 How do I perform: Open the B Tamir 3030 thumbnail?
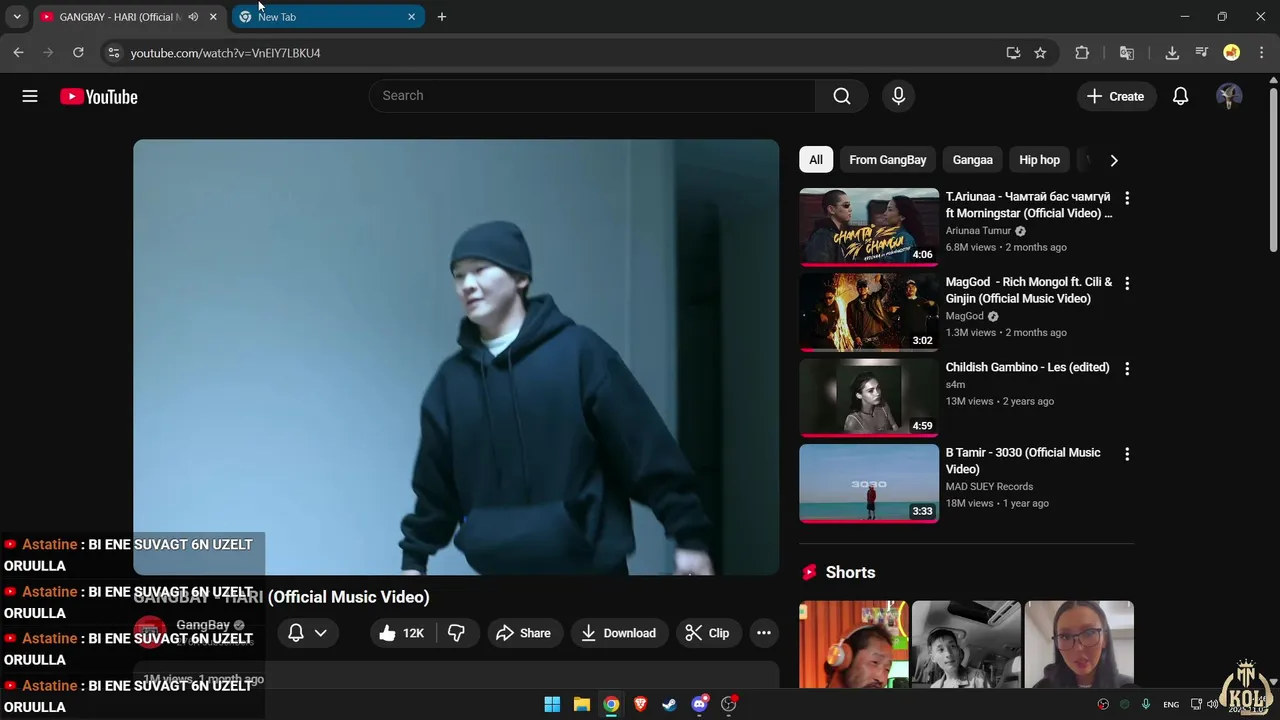pos(869,483)
